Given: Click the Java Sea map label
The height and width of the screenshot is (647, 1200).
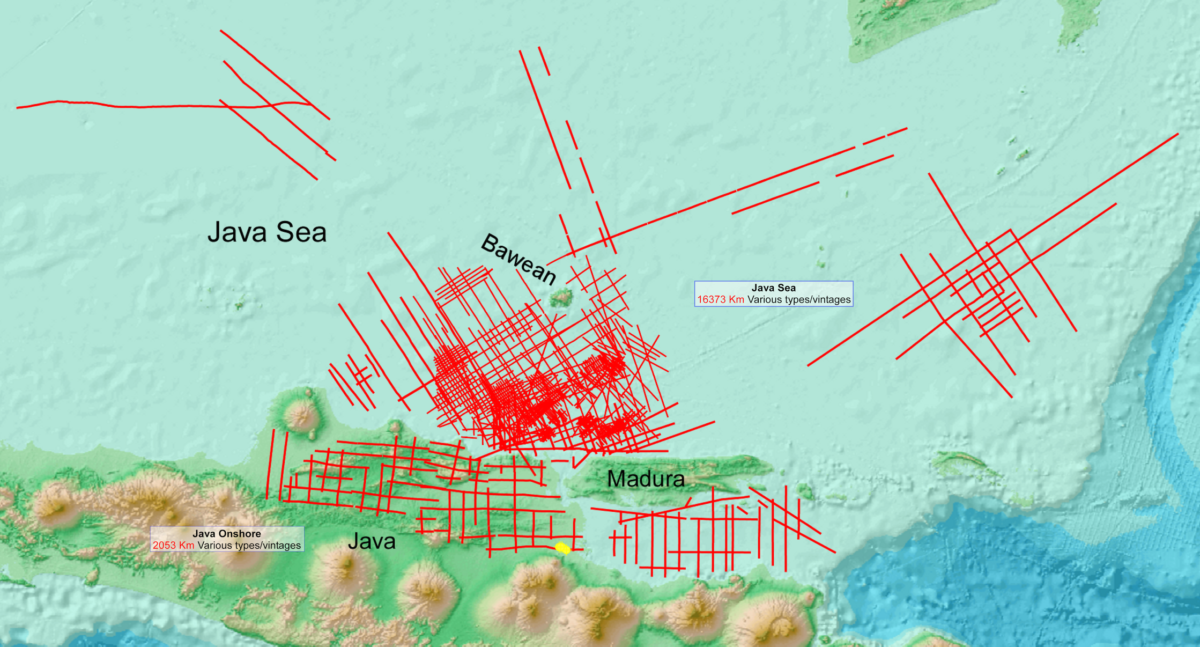Looking at the screenshot, I should [x=268, y=233].
